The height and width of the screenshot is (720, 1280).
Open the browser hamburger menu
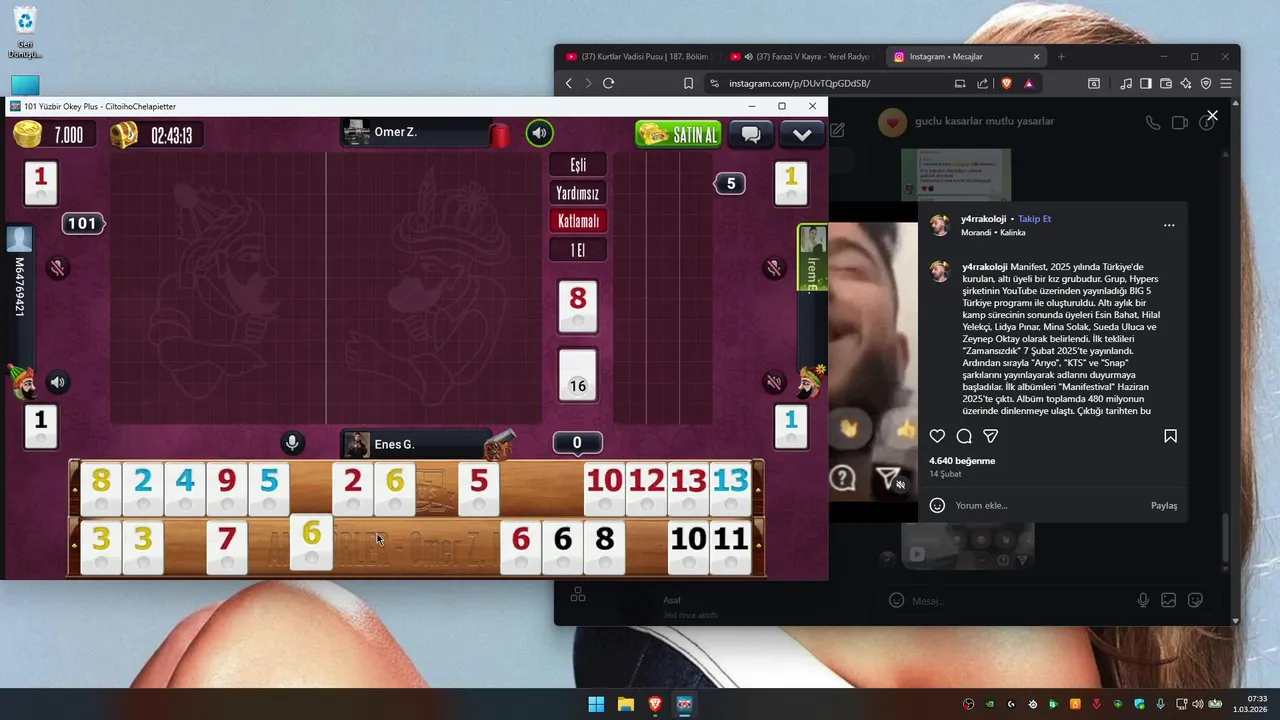pyautogui.click(x=1226, y=83)
